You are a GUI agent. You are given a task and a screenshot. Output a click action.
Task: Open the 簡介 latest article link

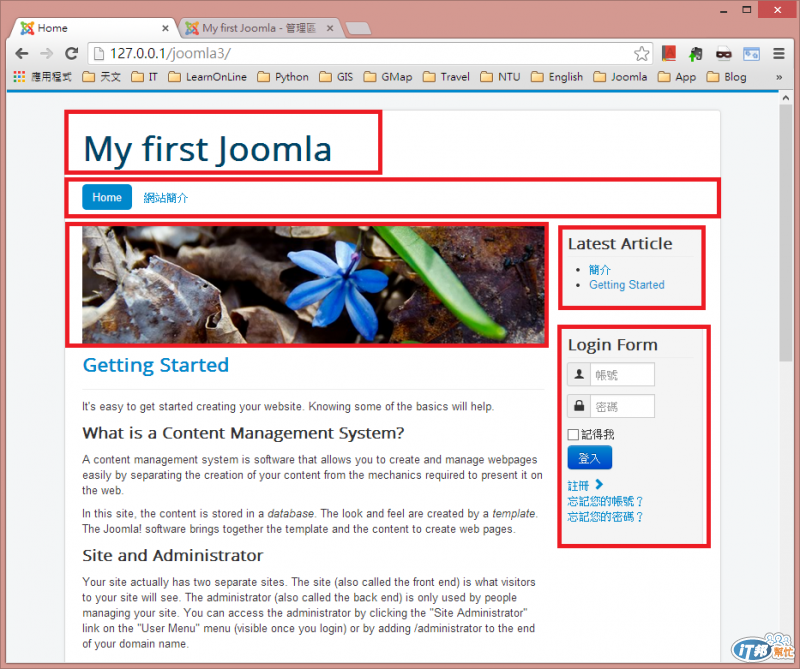599,269
